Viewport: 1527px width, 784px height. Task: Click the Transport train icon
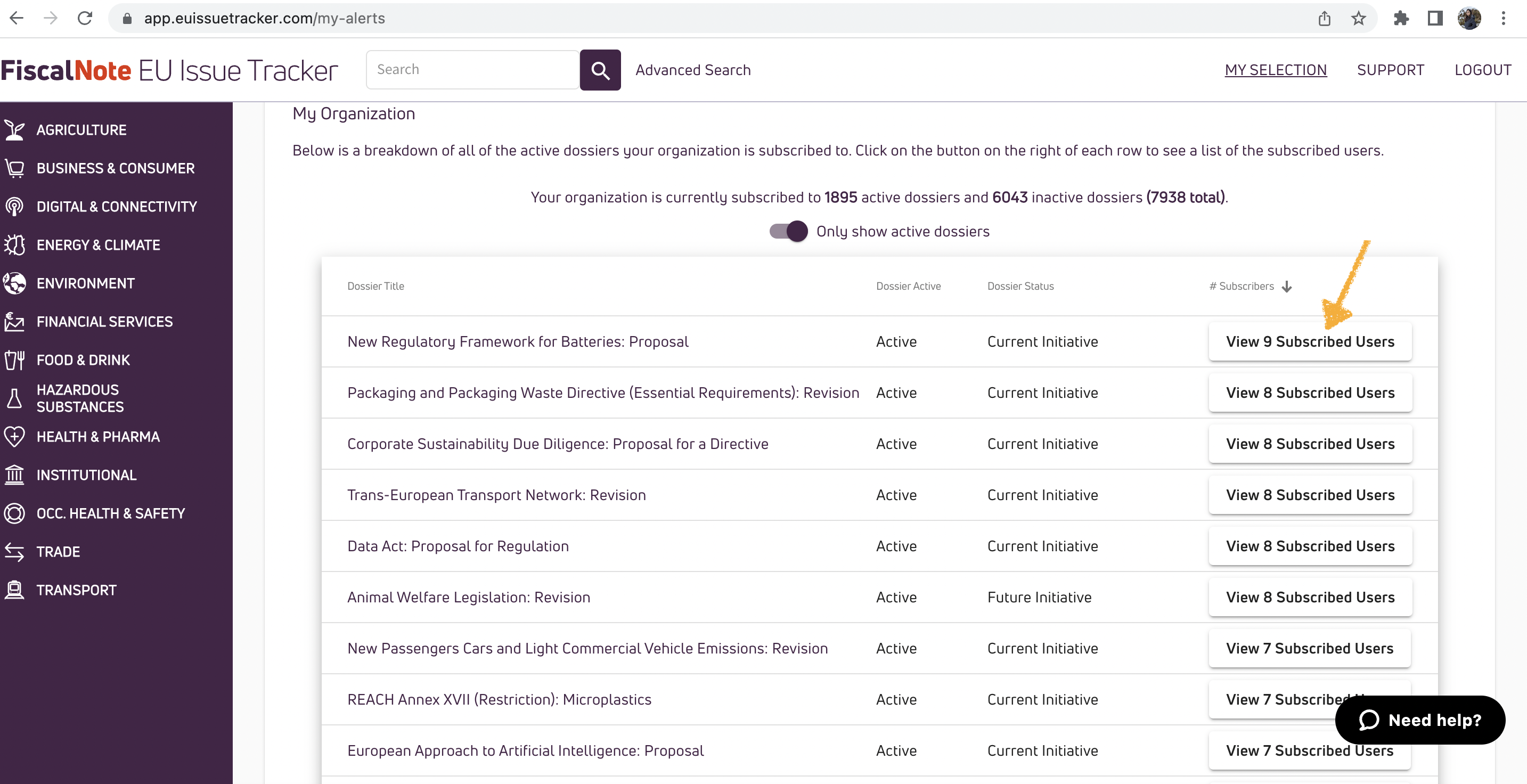click(14, 590)
